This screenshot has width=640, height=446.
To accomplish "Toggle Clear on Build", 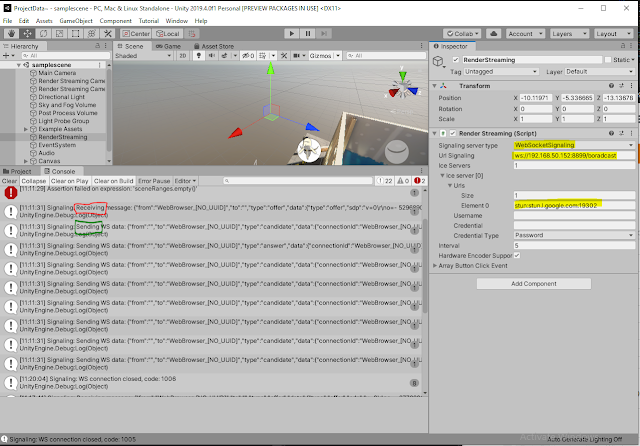I will click(x=113, y=181).
